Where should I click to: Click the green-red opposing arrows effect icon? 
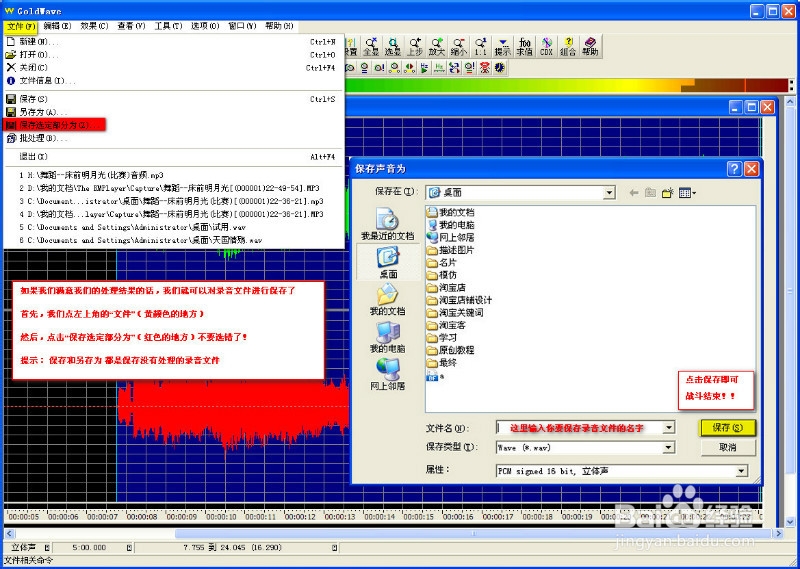[x=409, y=67]
